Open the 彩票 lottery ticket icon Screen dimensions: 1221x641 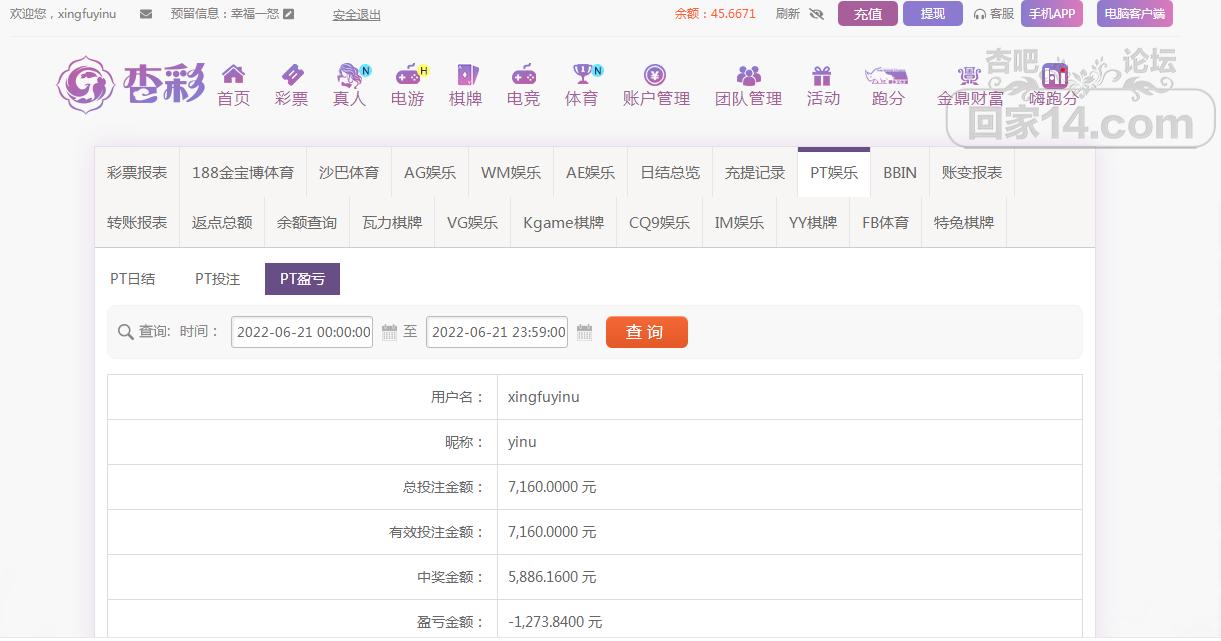coord(291,75)
